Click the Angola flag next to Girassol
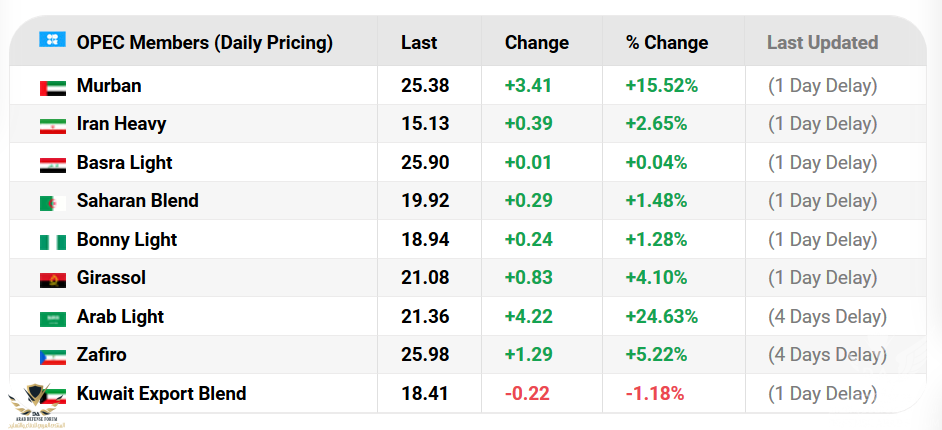Image resolution: width=942 pixels, height=430 pixels. coord(52,279)
